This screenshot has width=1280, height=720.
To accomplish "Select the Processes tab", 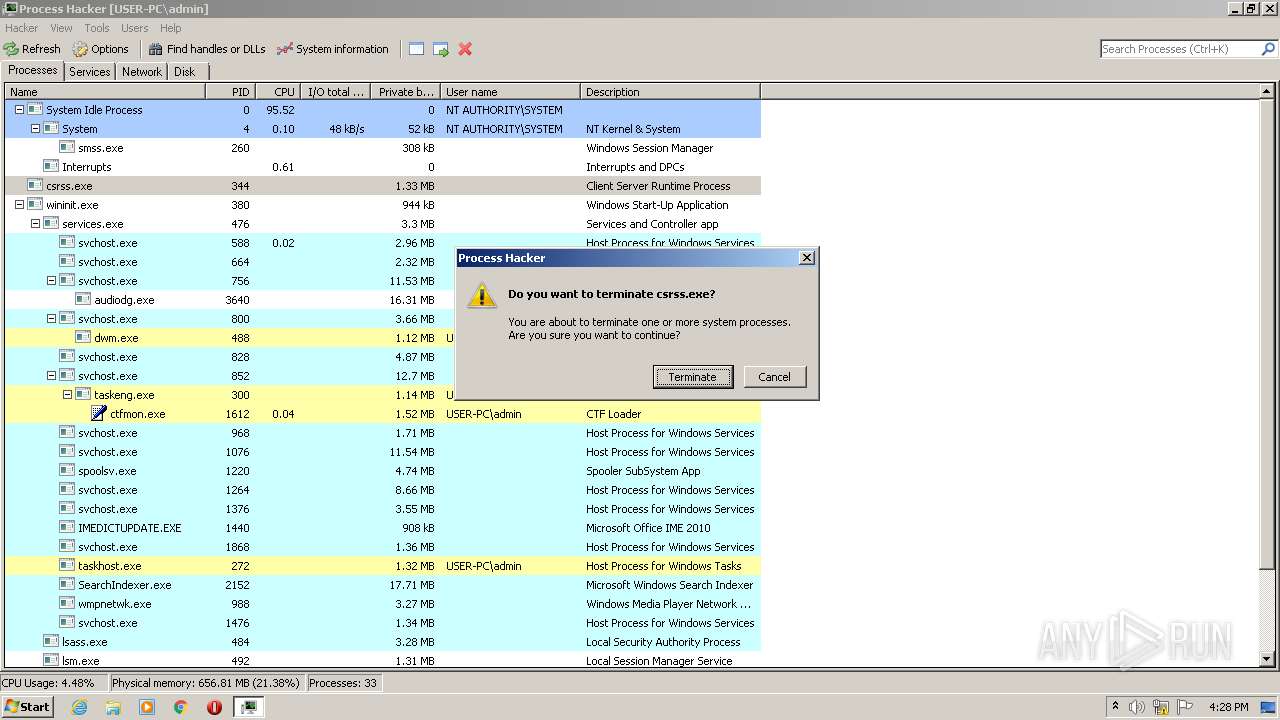I will coord(33,71).
